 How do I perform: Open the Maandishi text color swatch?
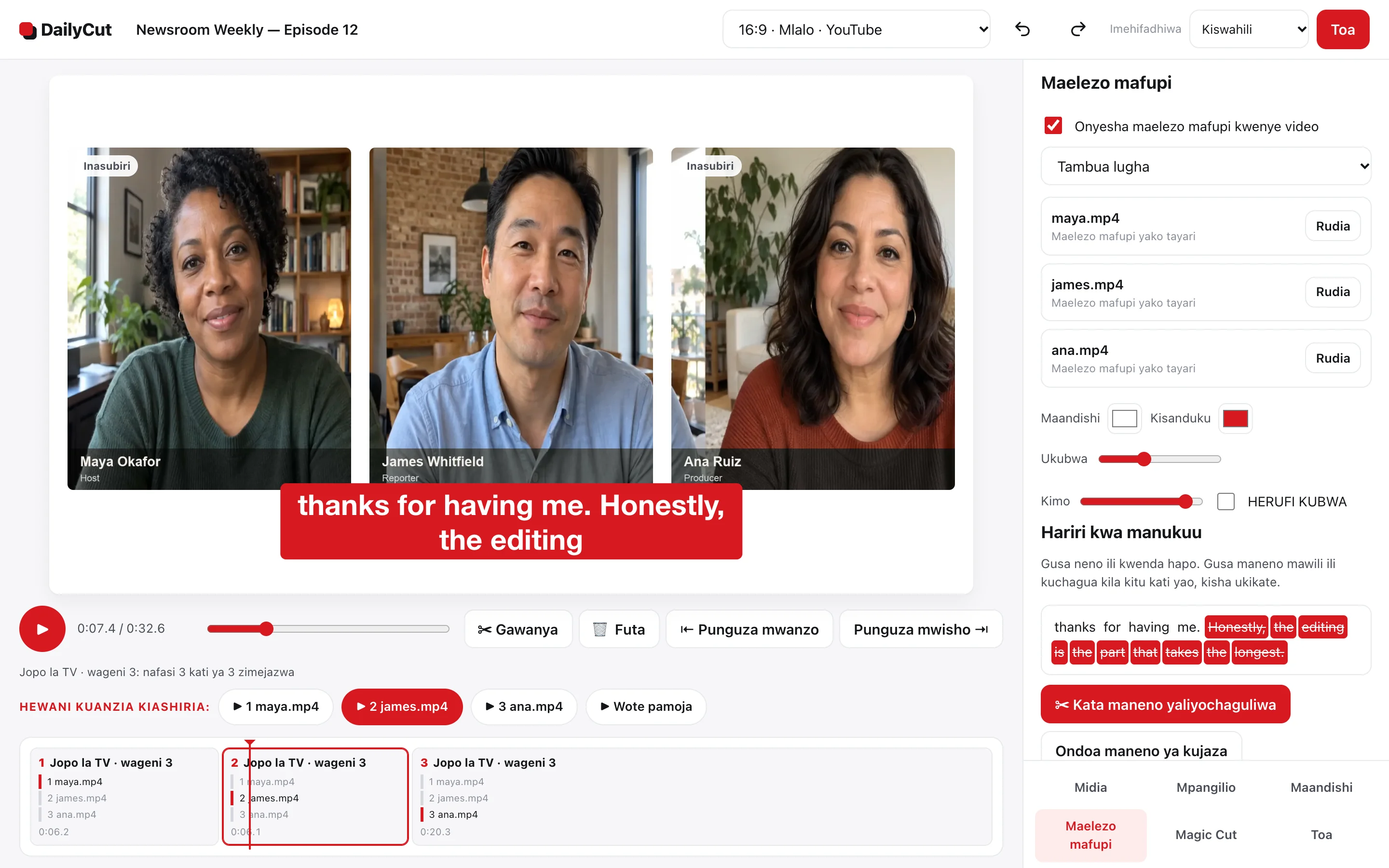(1124, 419)
